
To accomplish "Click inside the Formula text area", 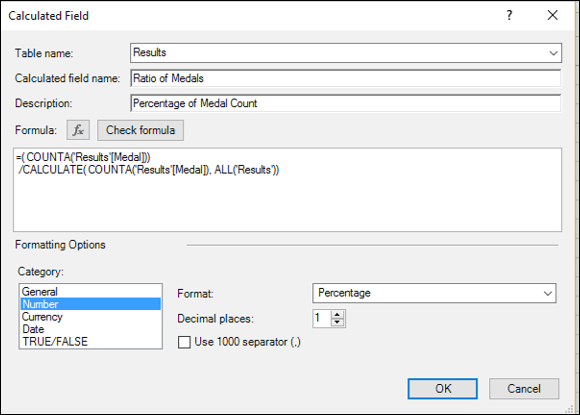I will [287, 190].
